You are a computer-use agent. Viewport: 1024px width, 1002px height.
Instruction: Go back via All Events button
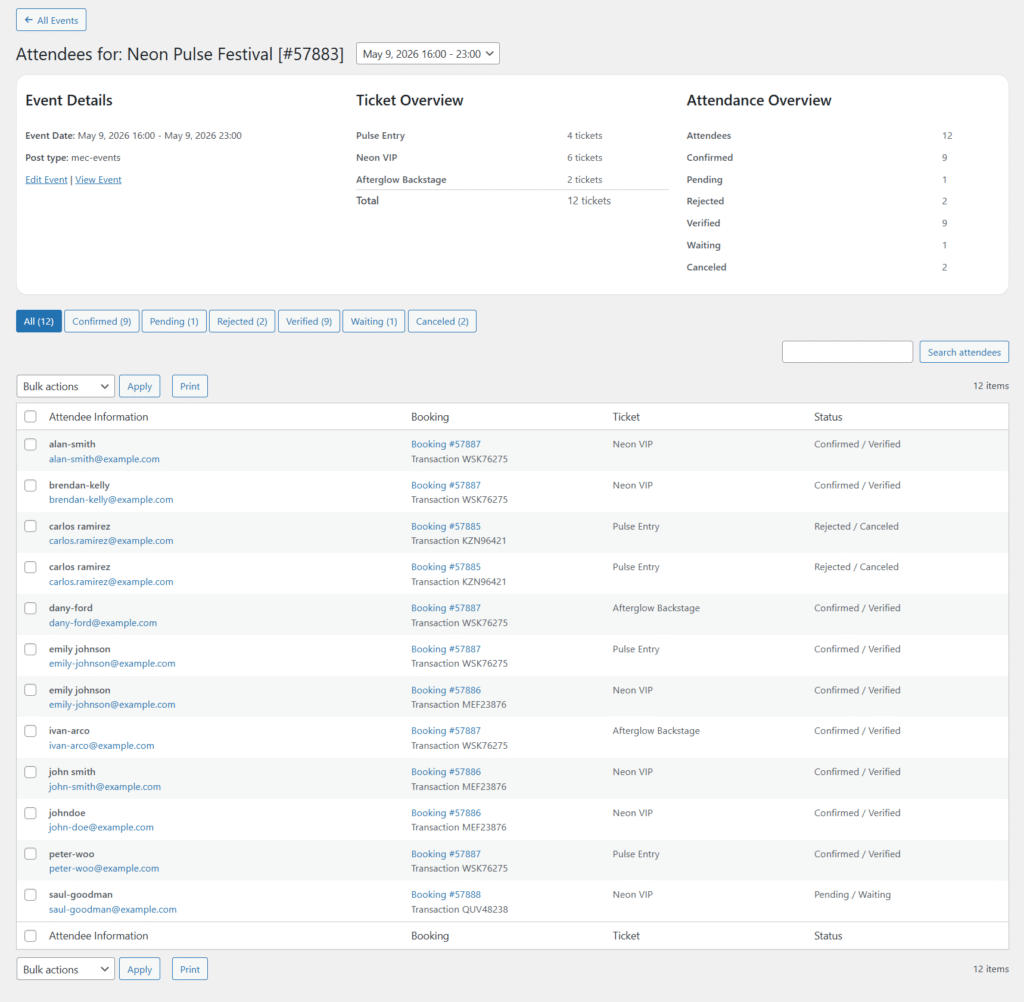[51, 20]
